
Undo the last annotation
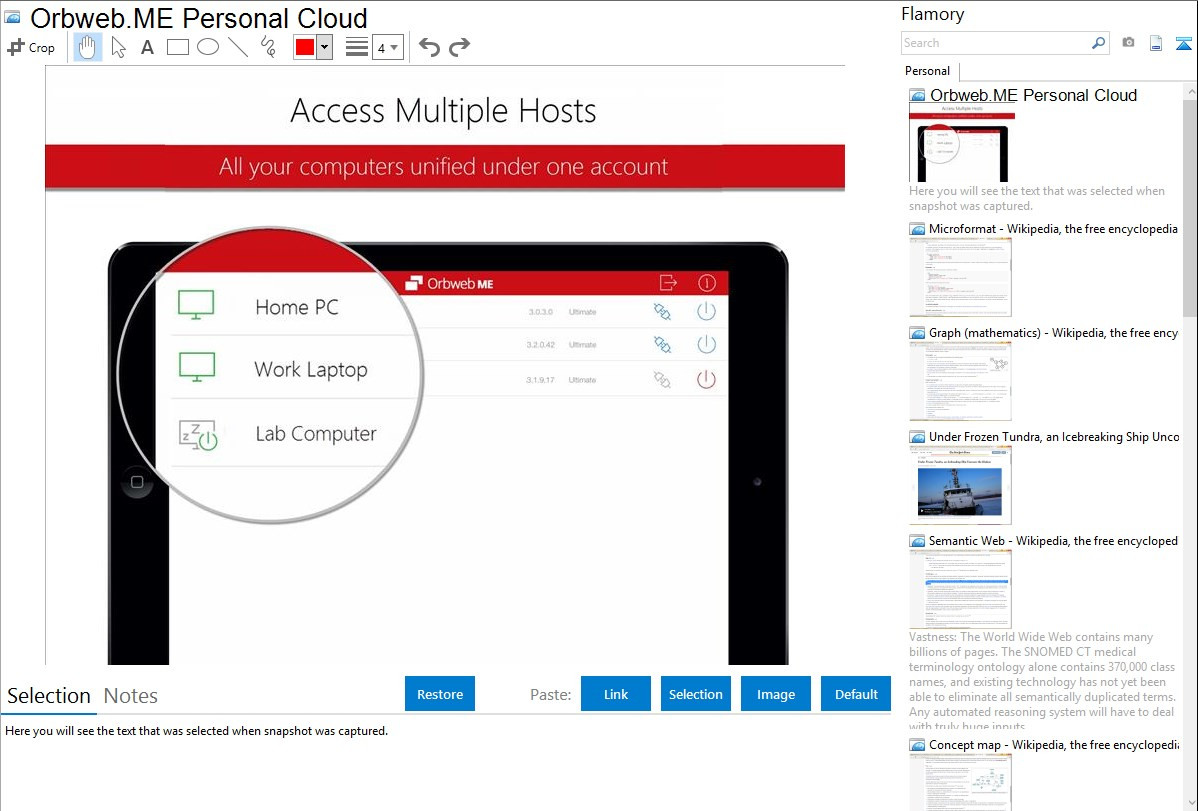[429, 47]
